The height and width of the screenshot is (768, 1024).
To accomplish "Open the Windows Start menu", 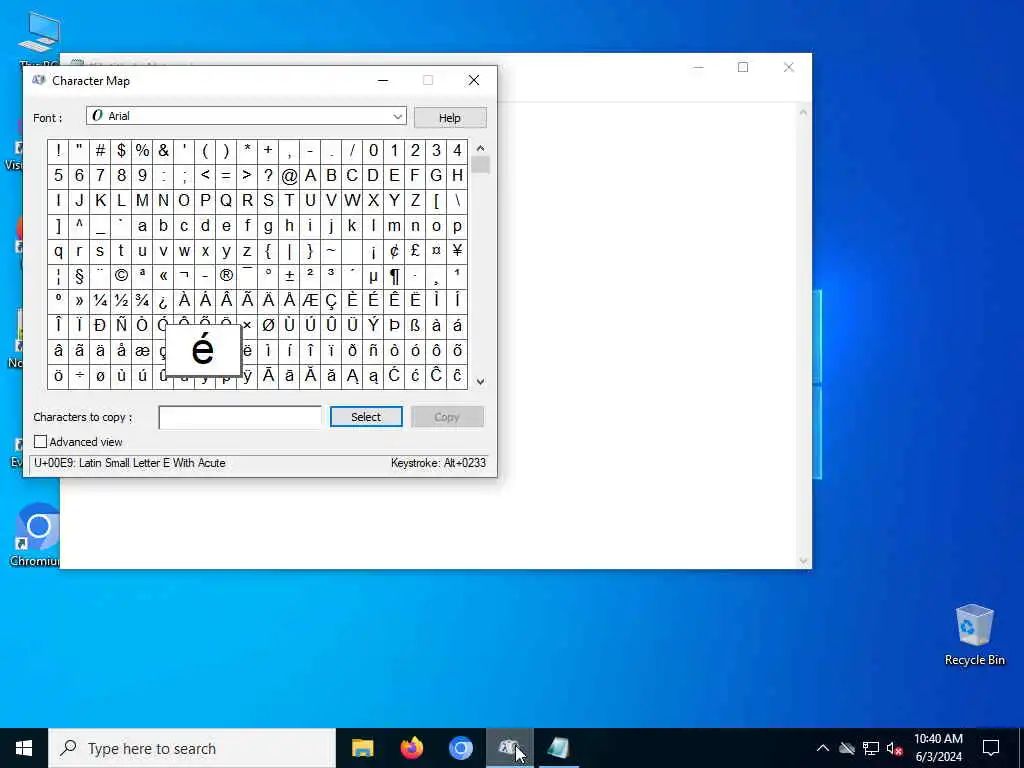I will [24, 748].
